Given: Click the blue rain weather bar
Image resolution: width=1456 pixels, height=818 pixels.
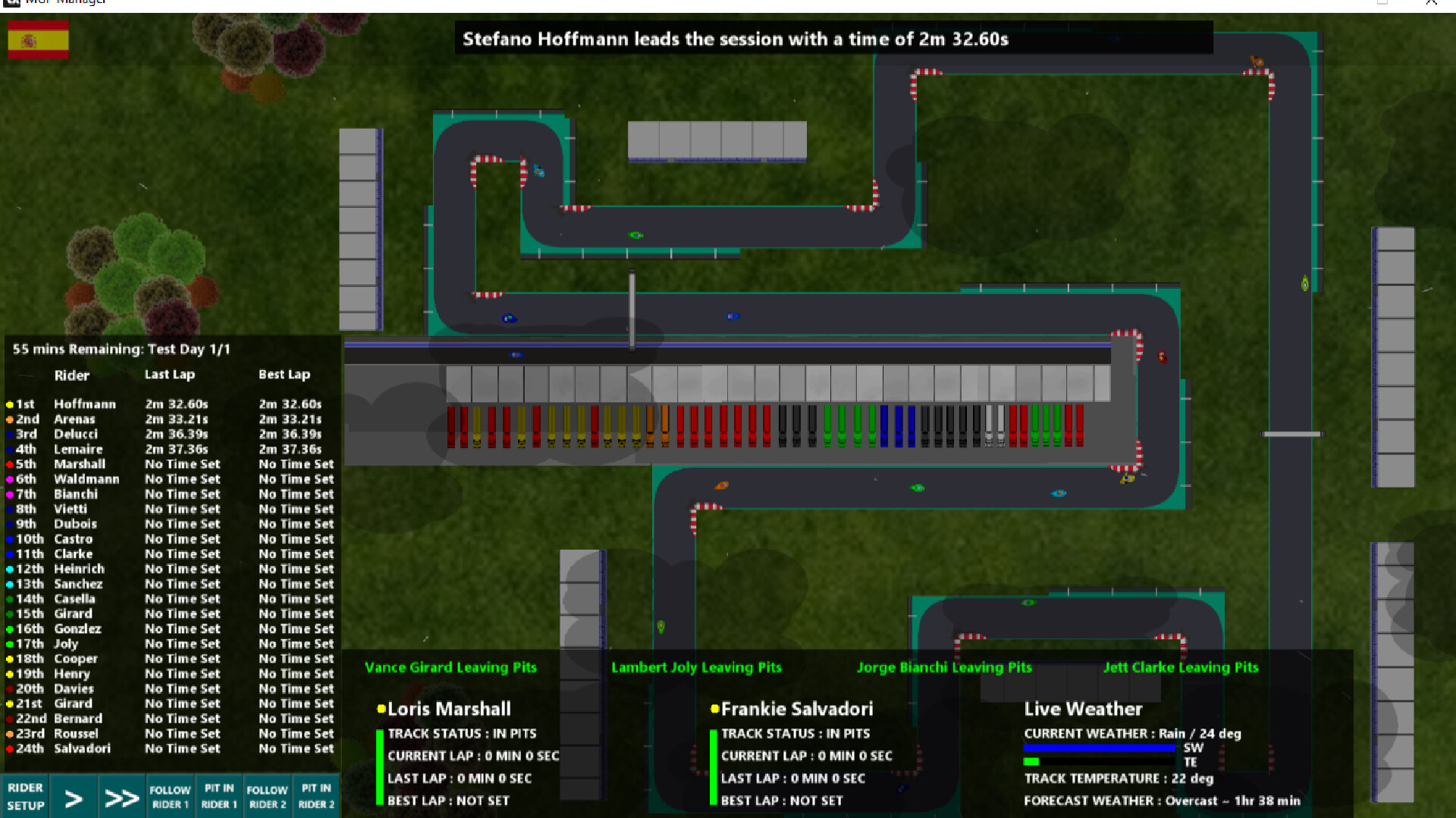Looking at the screenshot, I should (x=1098, y=747).
